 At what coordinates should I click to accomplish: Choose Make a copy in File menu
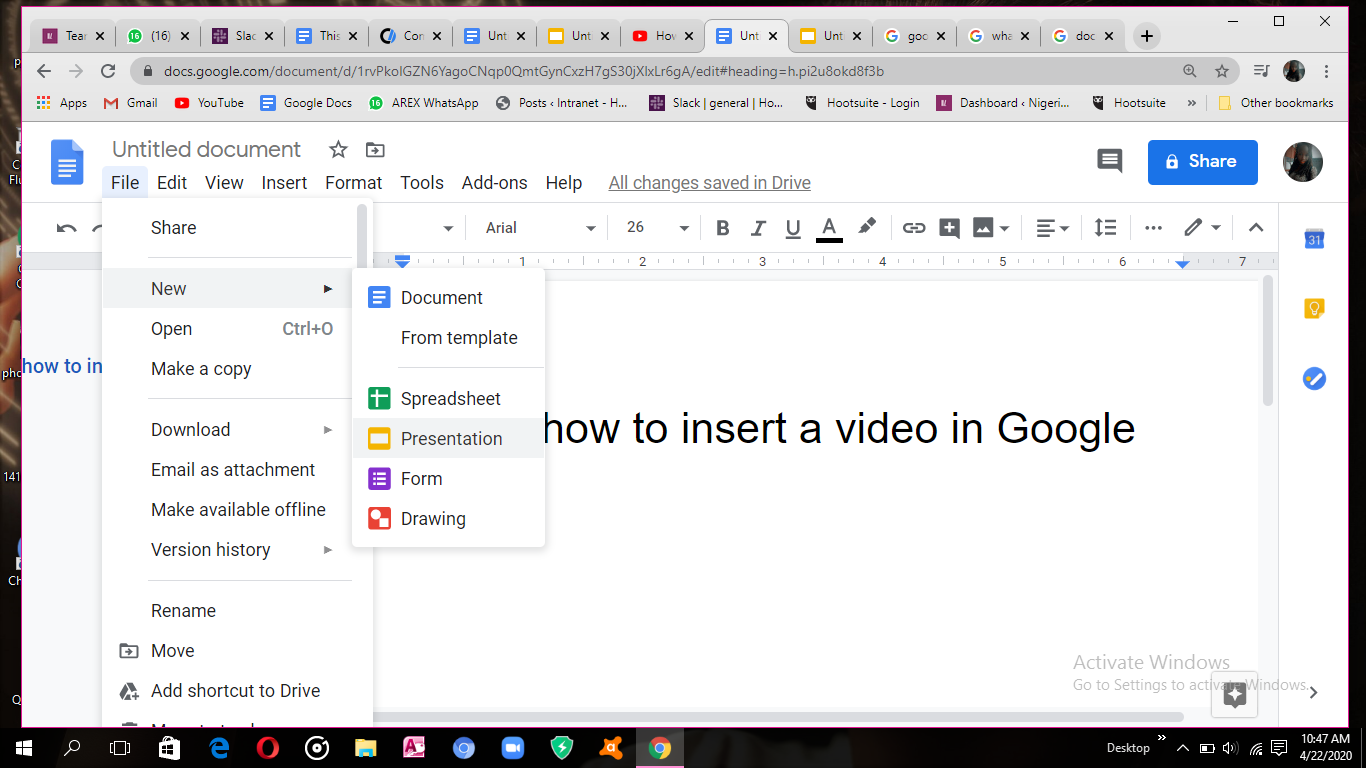pyautogui.click(x=201, y=369)
